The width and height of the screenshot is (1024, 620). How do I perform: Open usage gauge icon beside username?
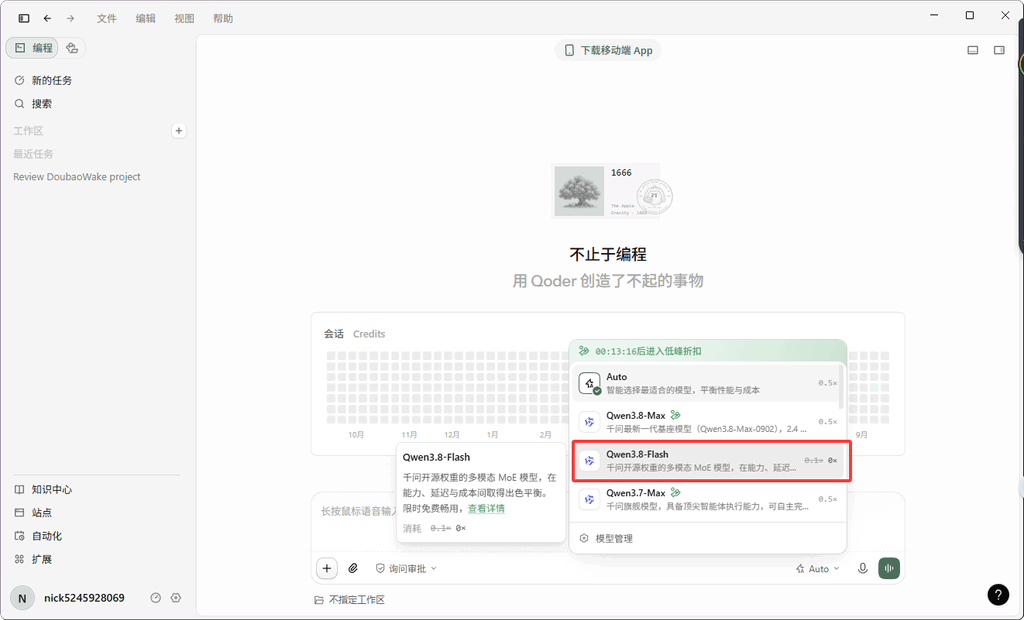[155, 598]
